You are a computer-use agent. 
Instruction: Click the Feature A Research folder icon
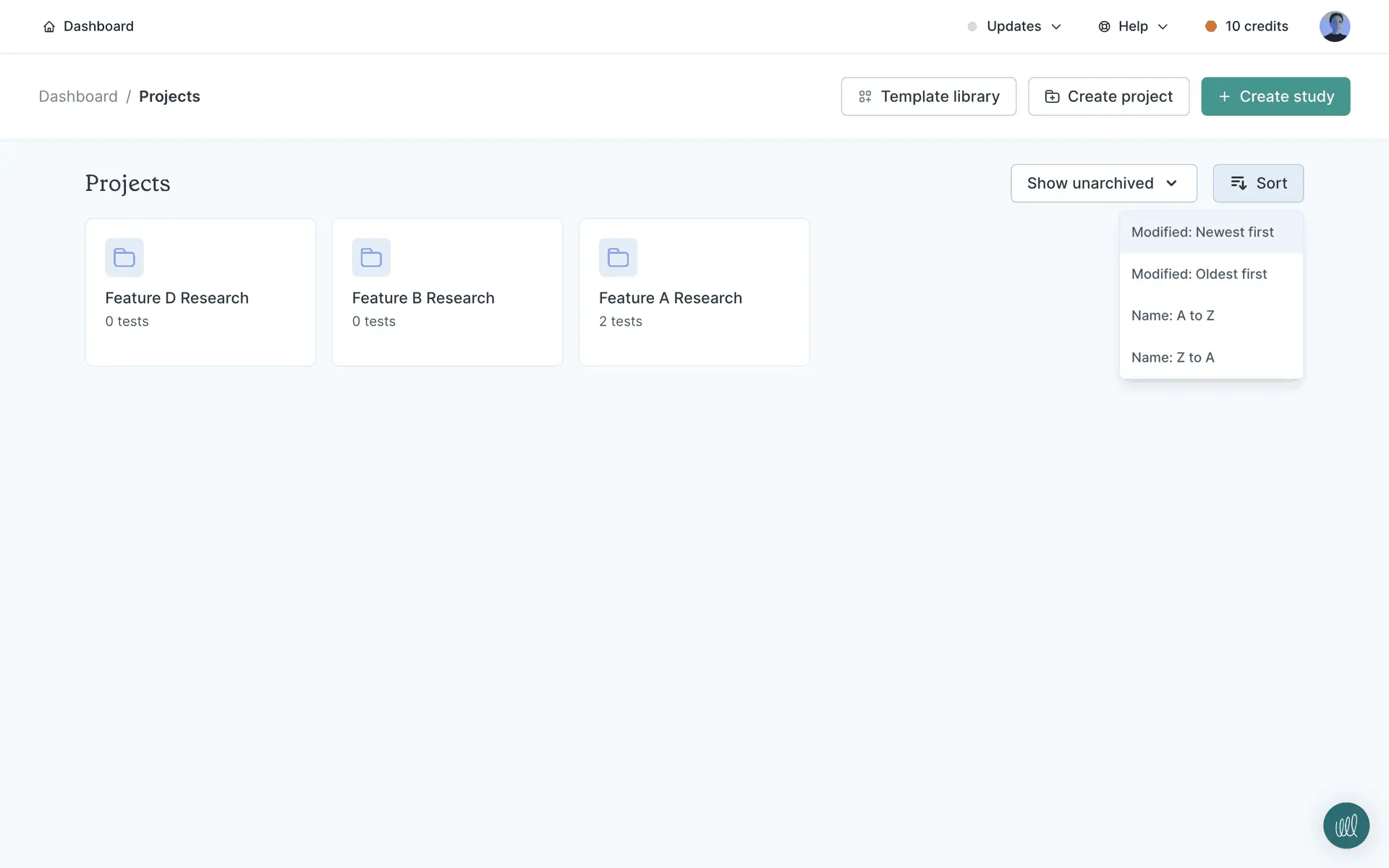click(618, 258)
